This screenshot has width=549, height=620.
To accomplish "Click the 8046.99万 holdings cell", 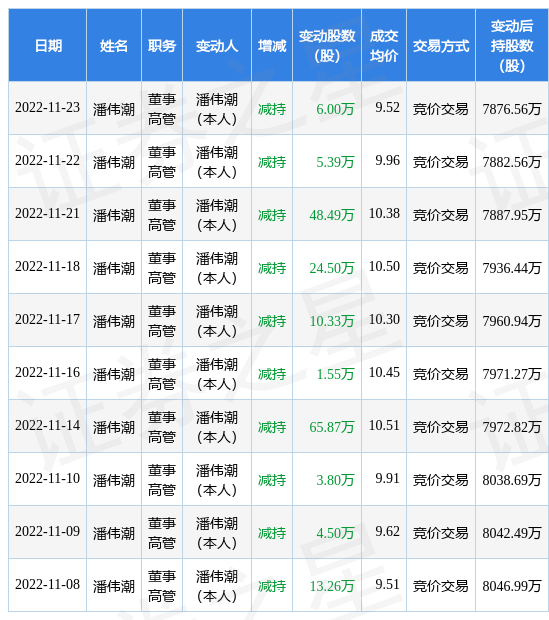I will pos(512,586).
